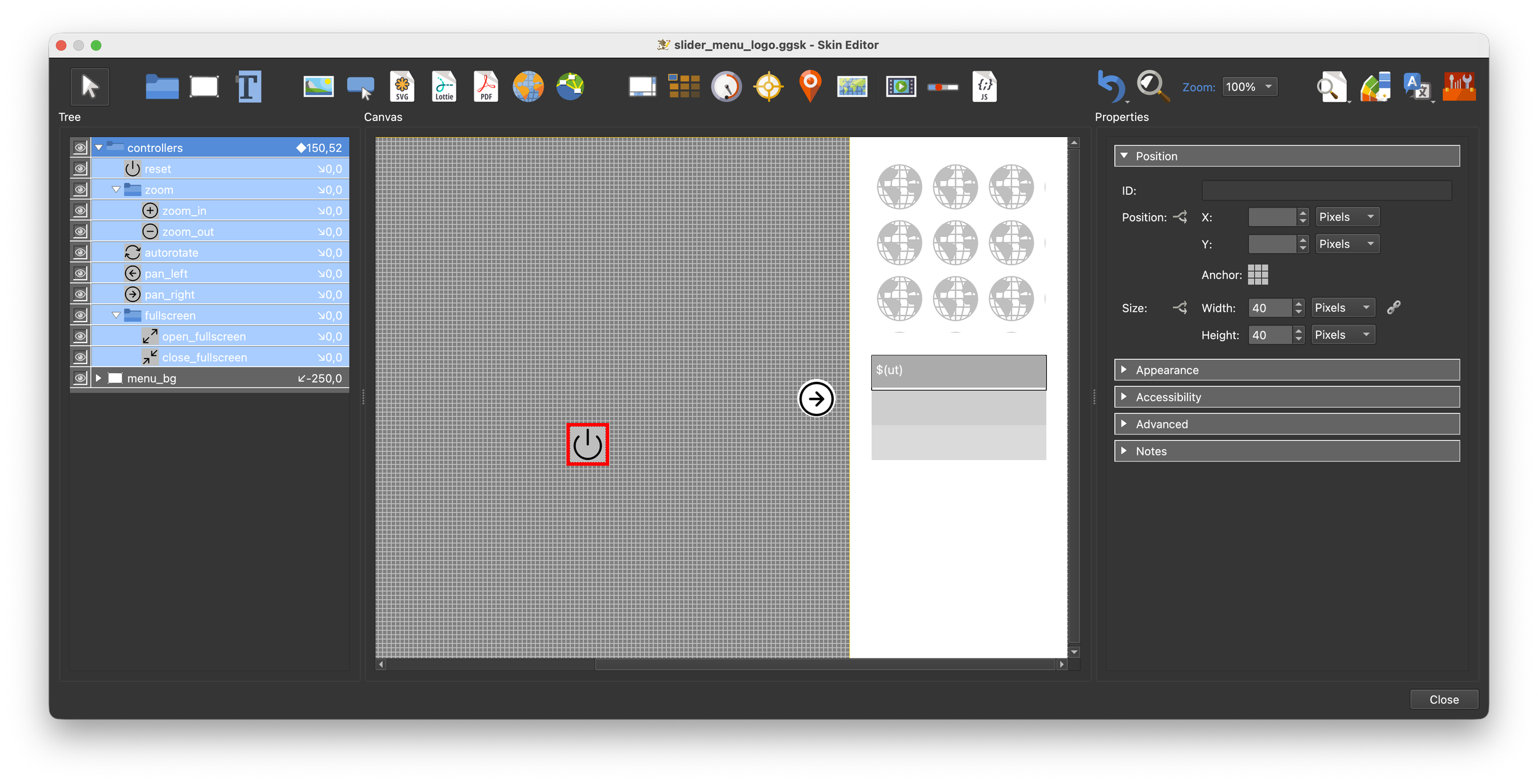Image resolution: width=1538 pixels, height=784 pixels.
Task: Add a Timer clock element
Action: coord(726,87)
